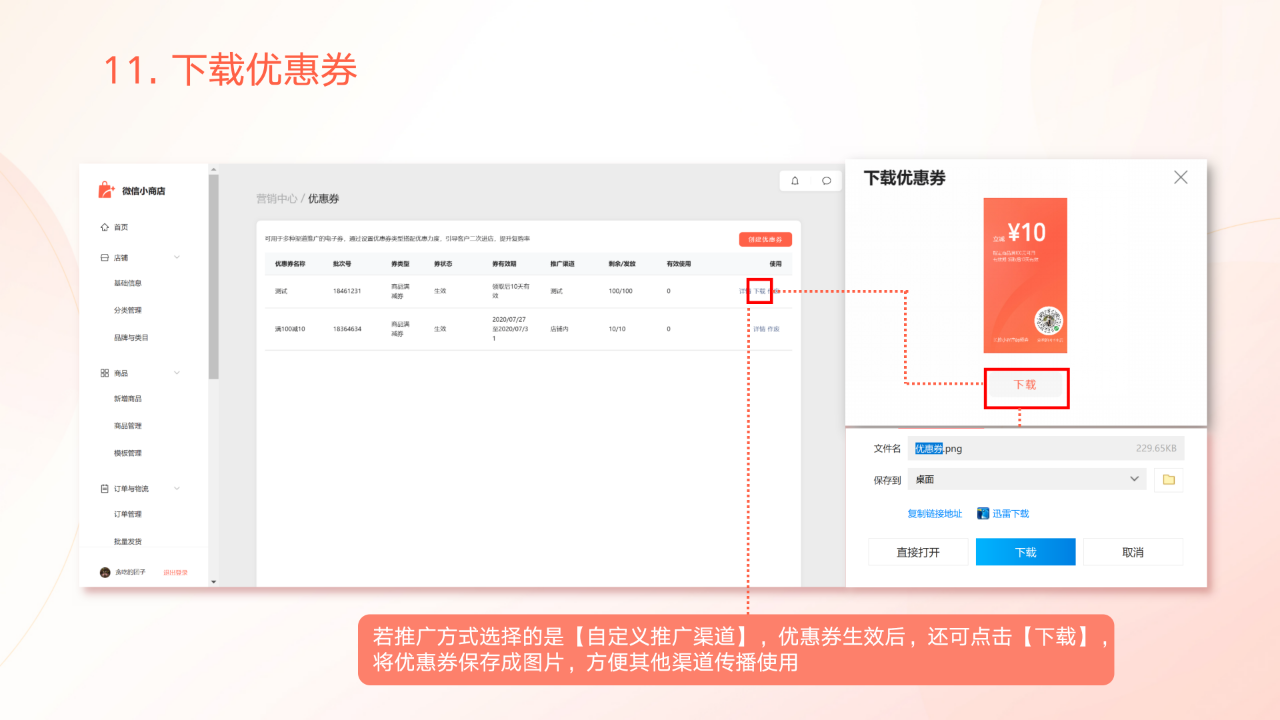Click the 取消 button
This screenshot has height=720, width=1280.
point(1133,552)
